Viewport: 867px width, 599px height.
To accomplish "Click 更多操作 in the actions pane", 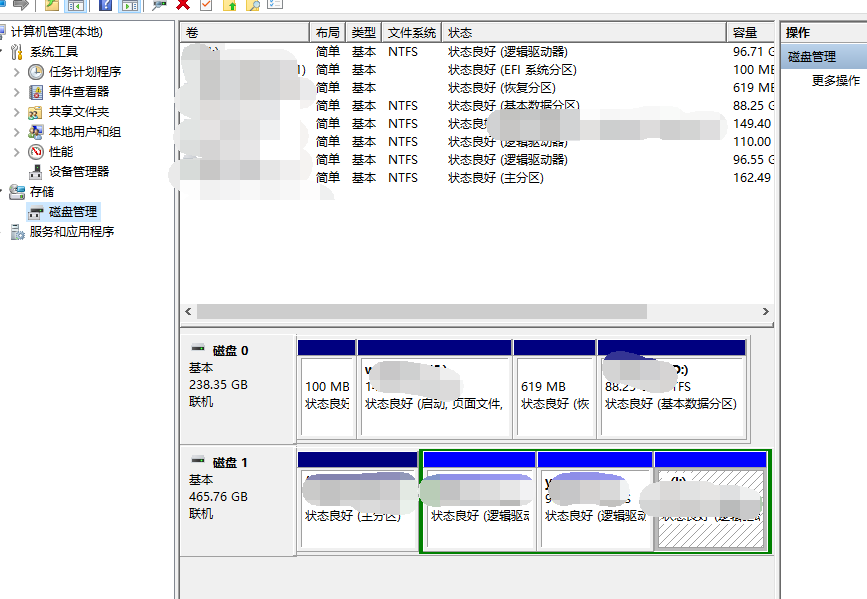I will [x=835, y=81].
